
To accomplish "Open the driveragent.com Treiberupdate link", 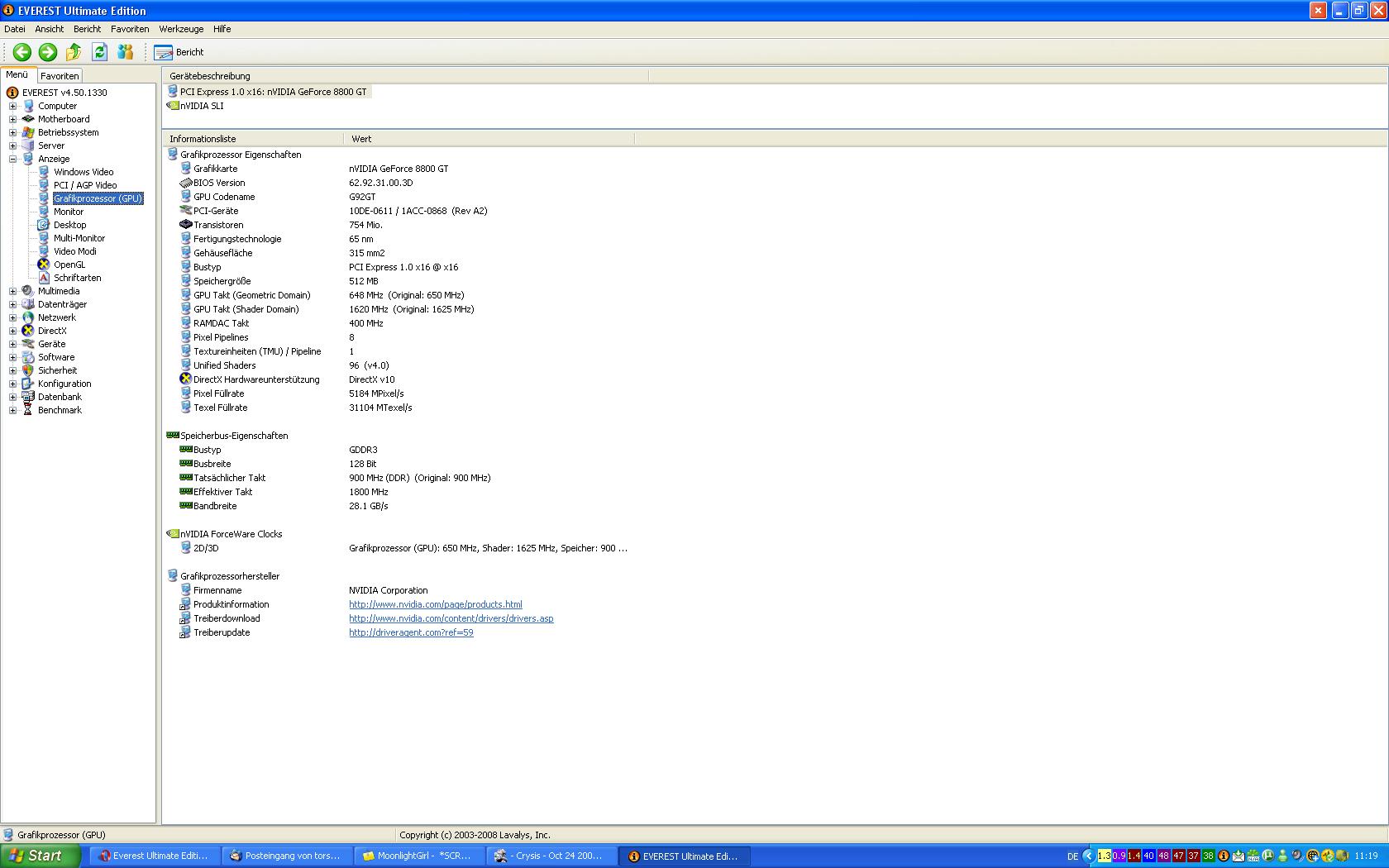I will (411, 632).
